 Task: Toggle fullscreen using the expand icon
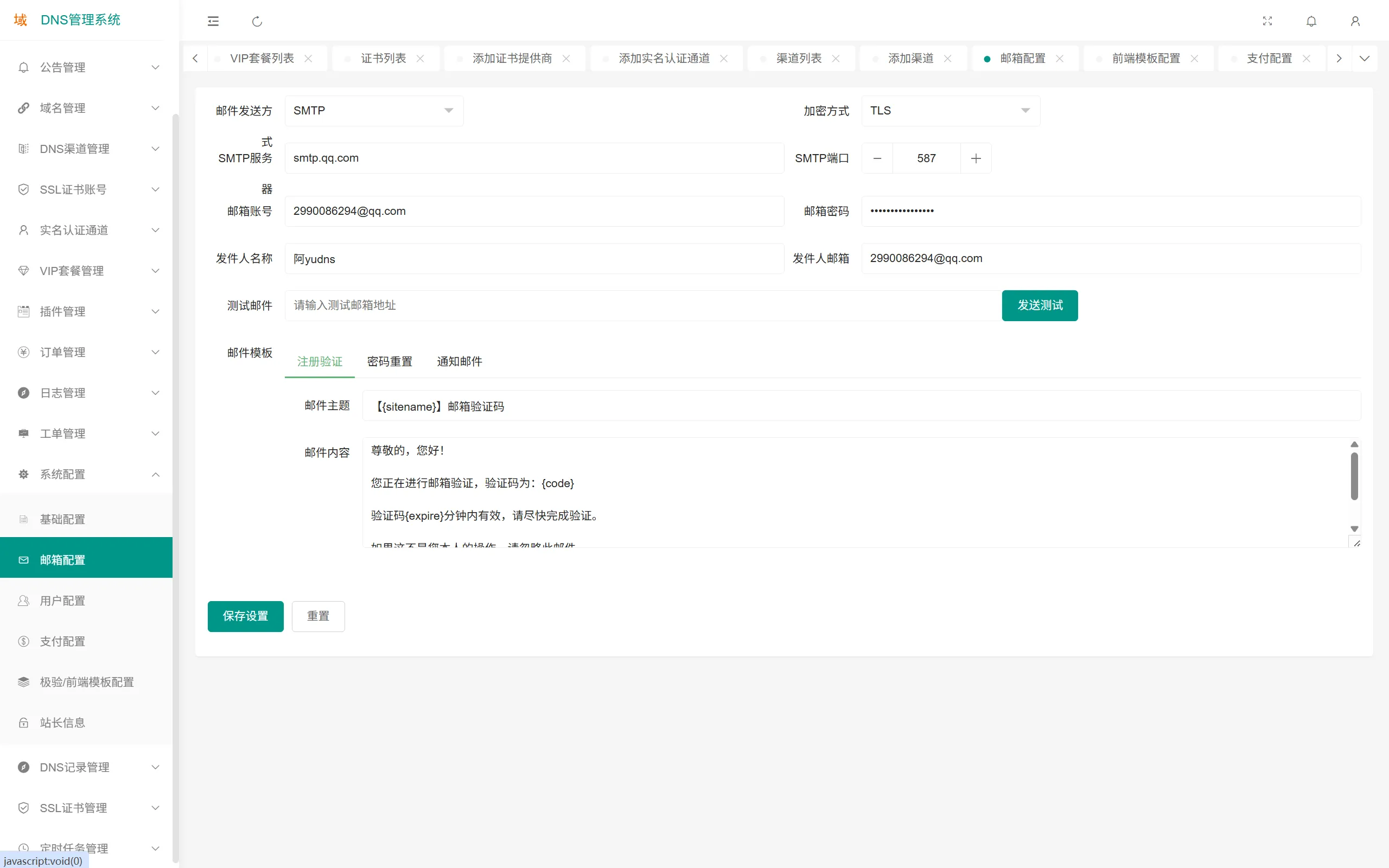(1268, 21)
